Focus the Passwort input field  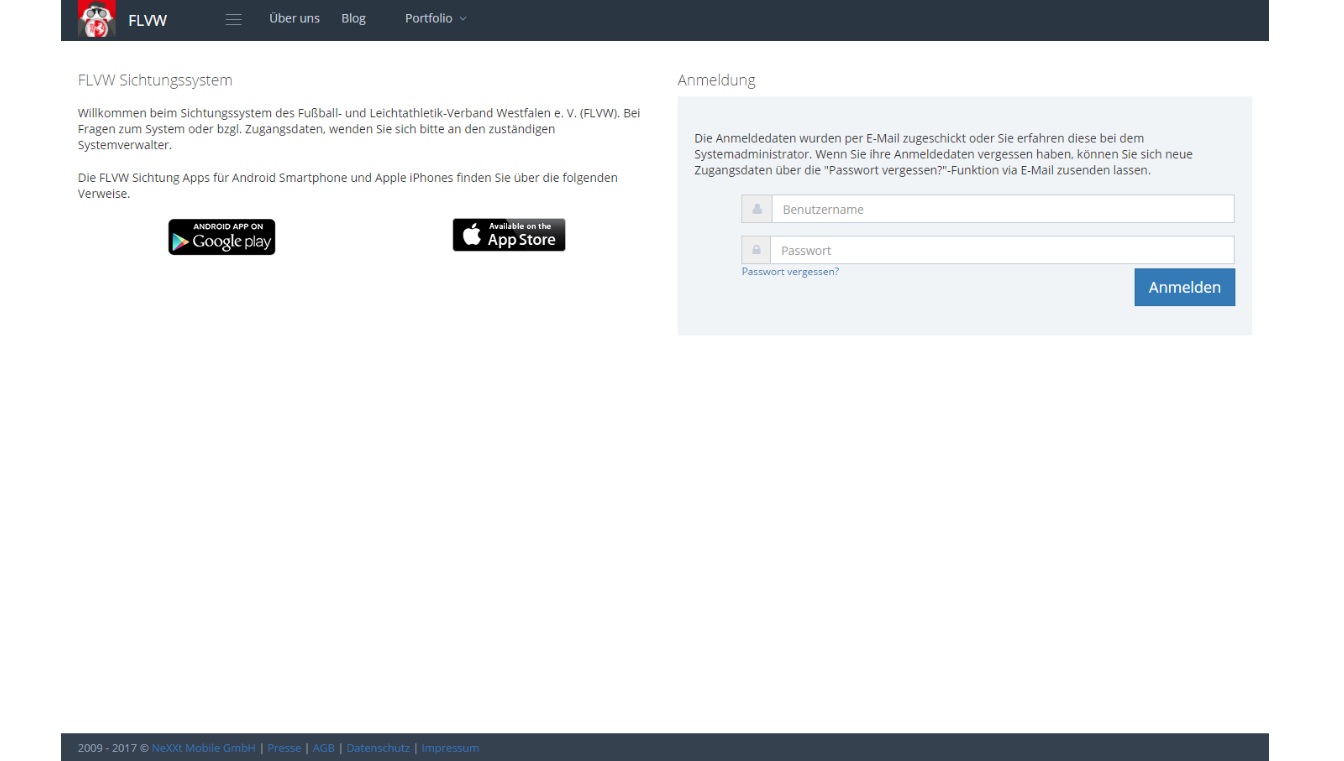click(1002, 250)
